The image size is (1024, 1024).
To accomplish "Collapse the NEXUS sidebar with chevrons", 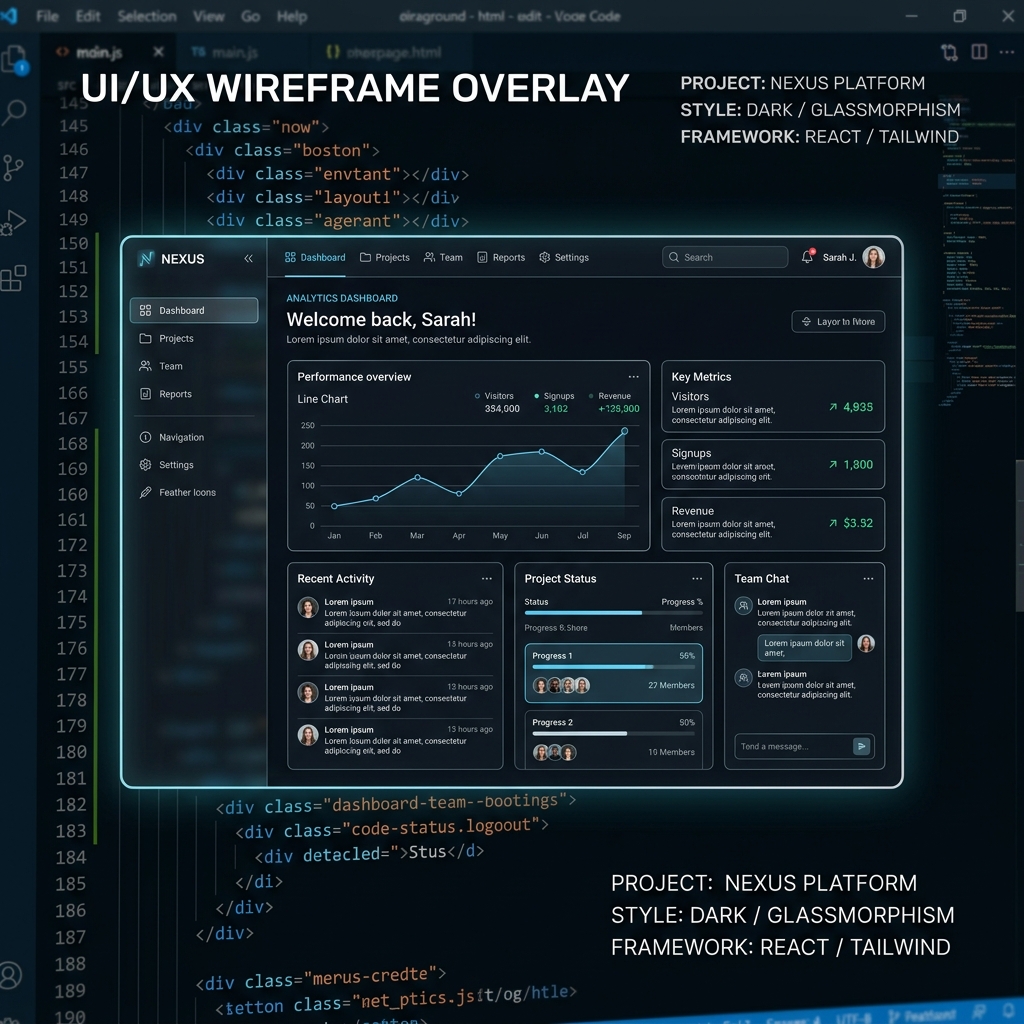I will pyautogui.click(x=248, y=259).
